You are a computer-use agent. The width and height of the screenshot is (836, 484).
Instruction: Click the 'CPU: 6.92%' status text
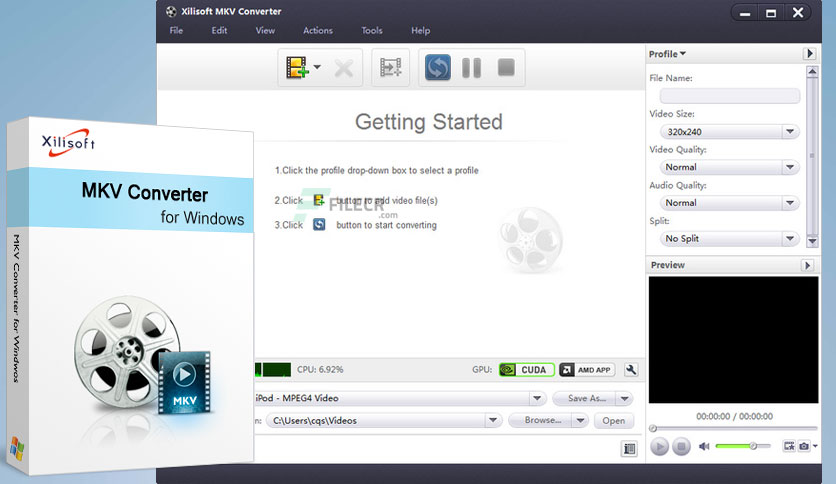click(320, 369)
